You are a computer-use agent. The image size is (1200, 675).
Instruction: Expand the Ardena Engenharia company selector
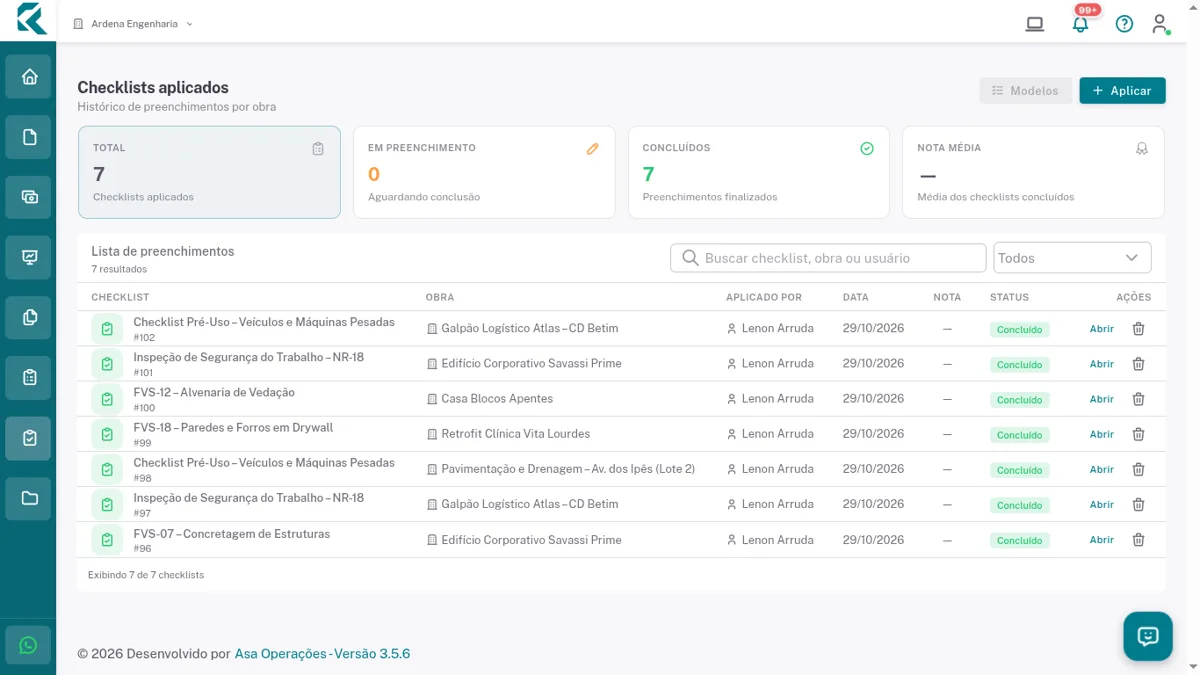tap(133, 24)
